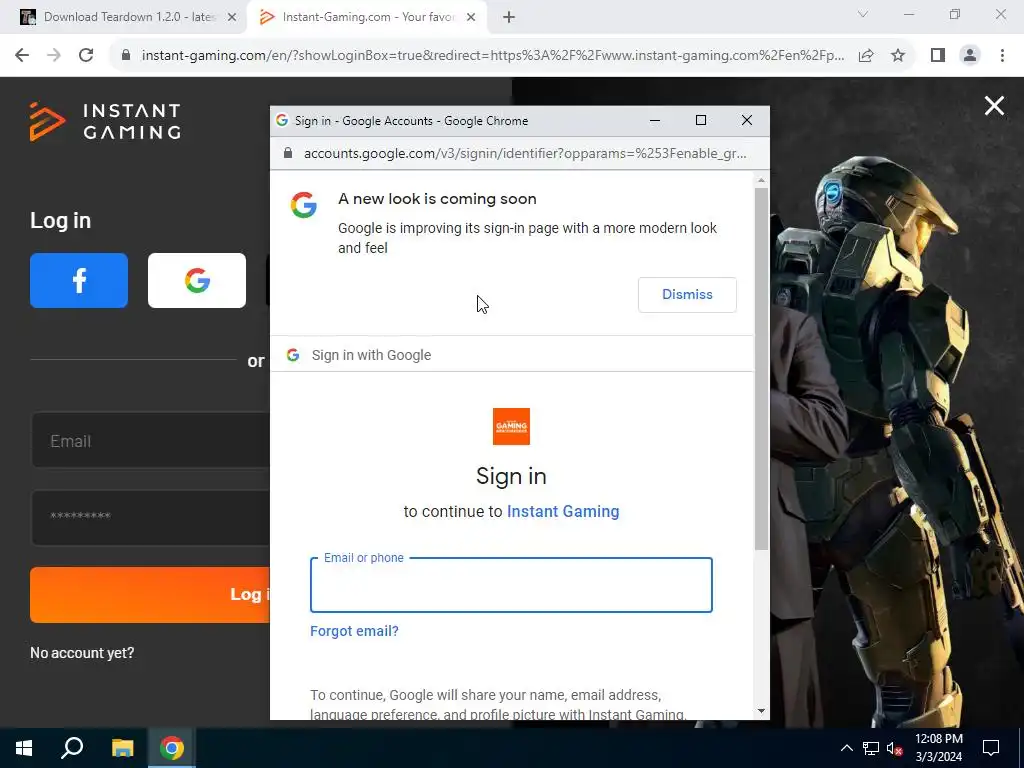
Task: Click the Google login button on Instant Gaming
Action: [x=197, y=280]
